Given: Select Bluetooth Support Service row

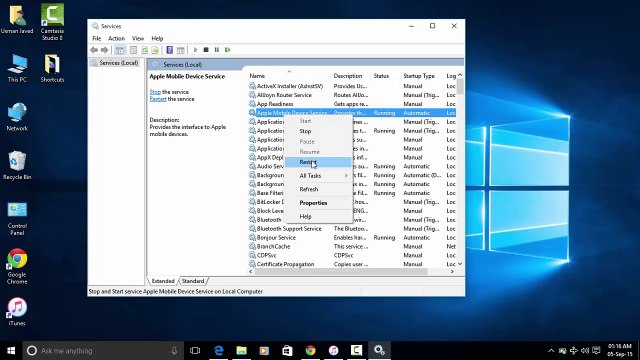Looking at the screenshot, I should pyautogui.click(x=351, y=229).
